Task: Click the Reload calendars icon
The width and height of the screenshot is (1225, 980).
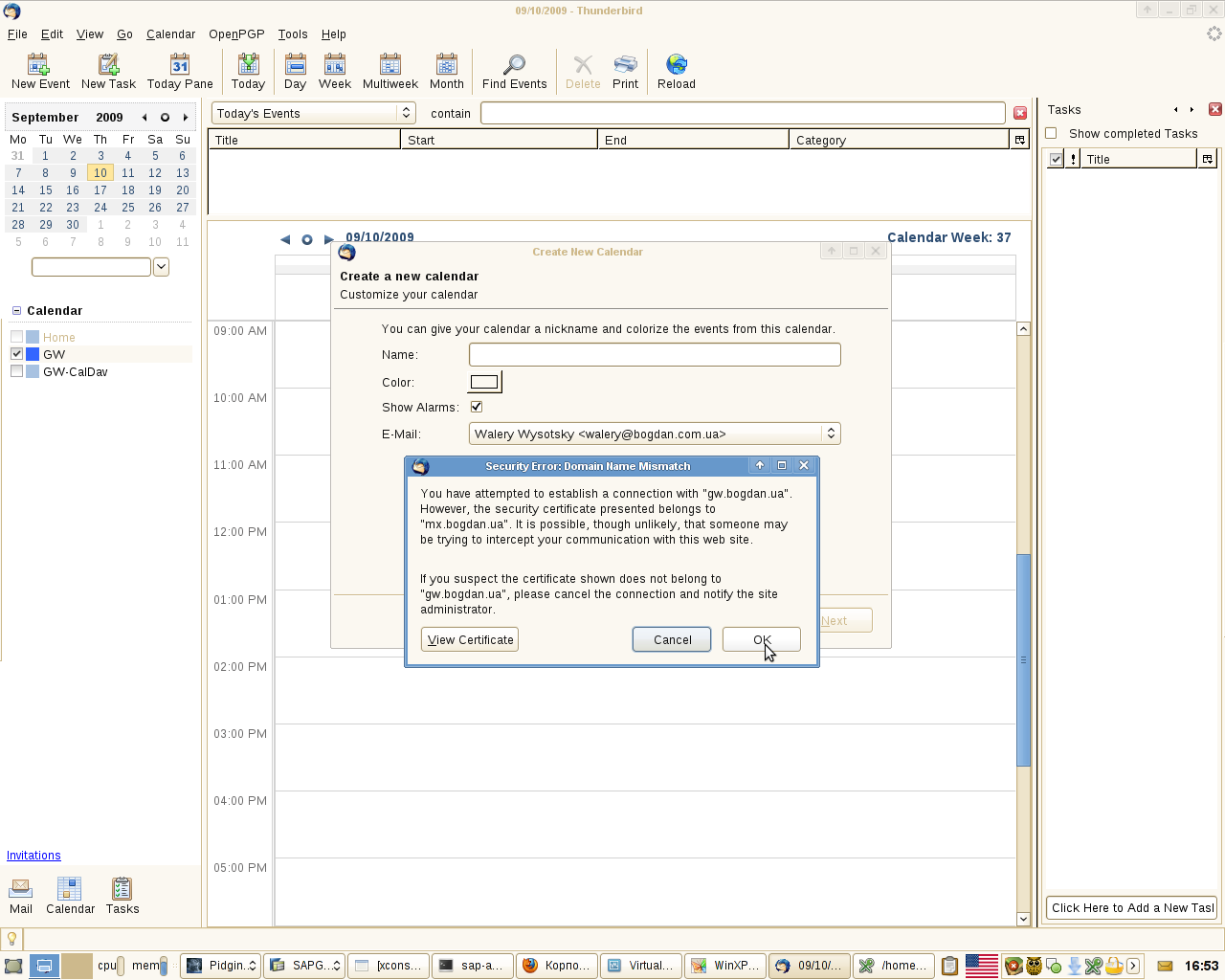Action: (677, 64)
